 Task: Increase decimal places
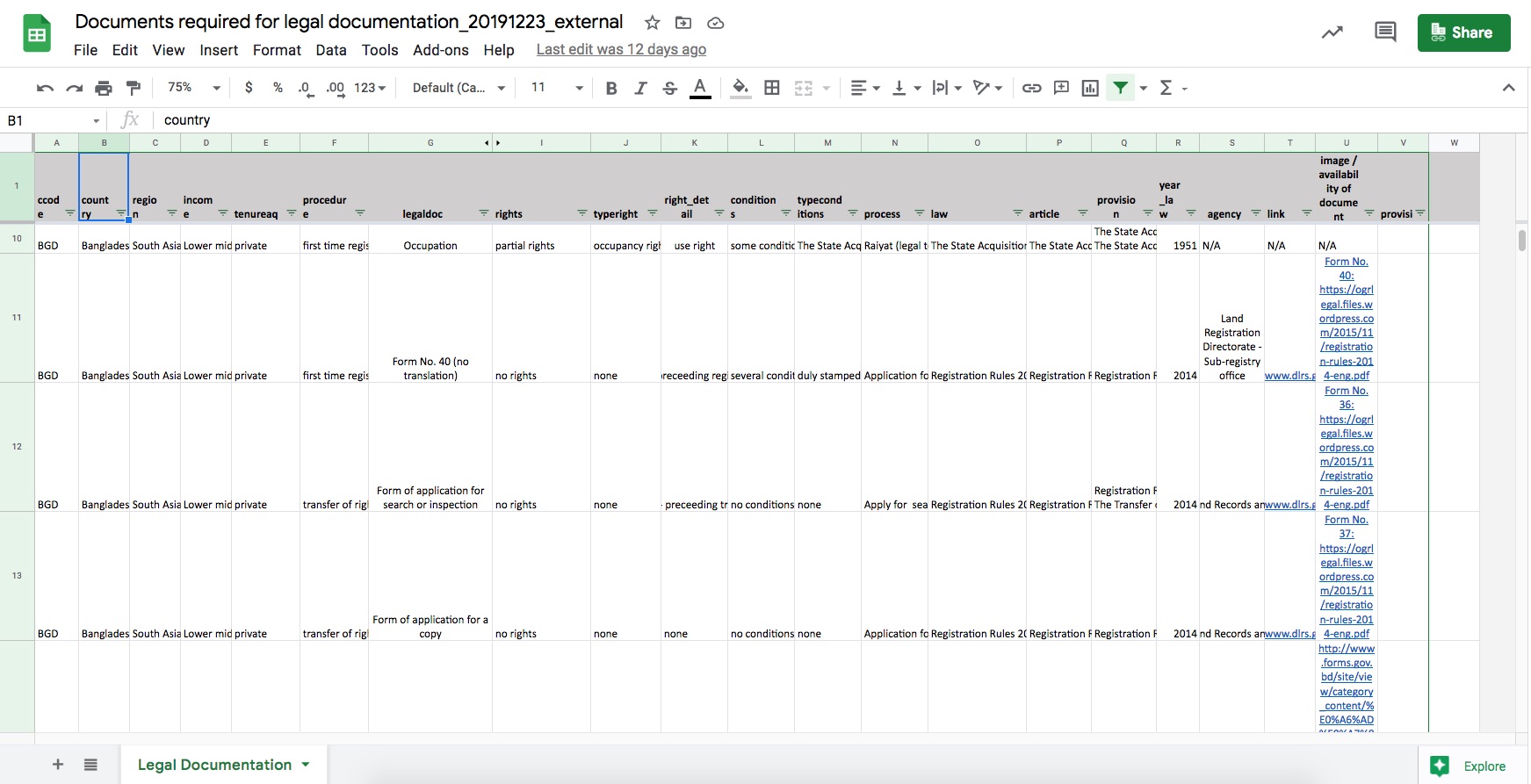pos(336,88)
